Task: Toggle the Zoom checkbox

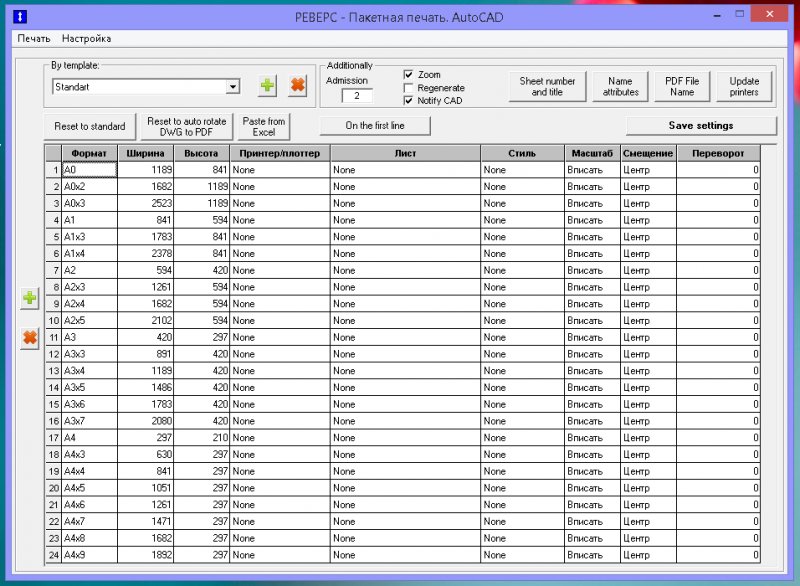Action: (408, 74)
